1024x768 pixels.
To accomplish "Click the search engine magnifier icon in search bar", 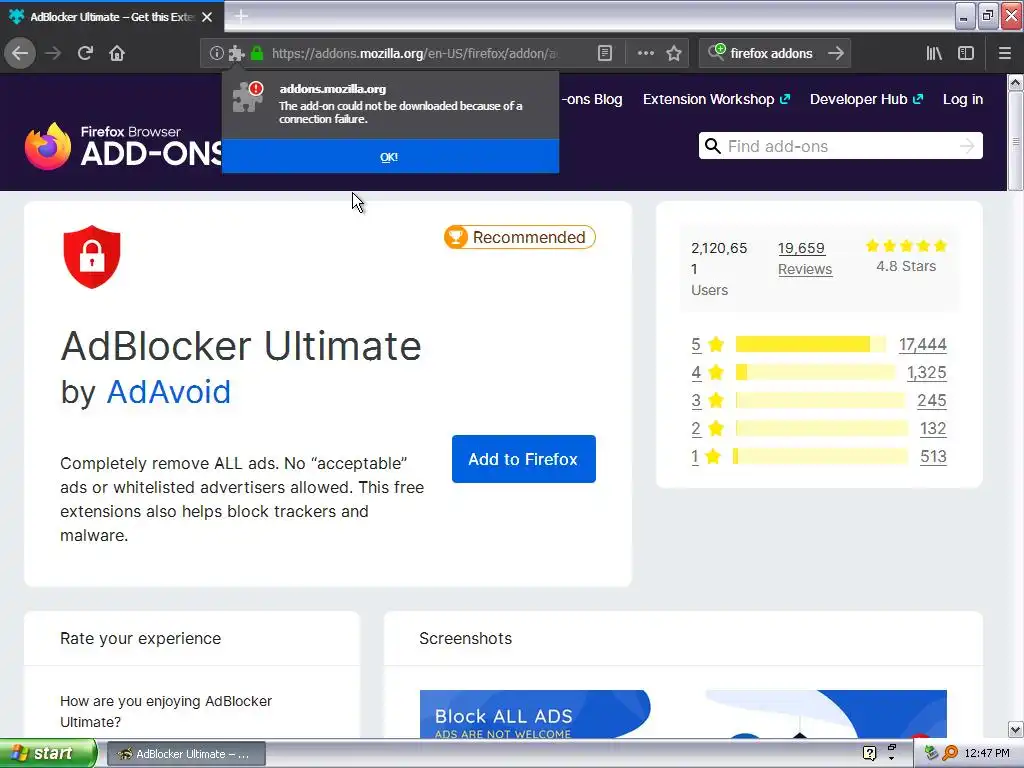I will 716,52.
